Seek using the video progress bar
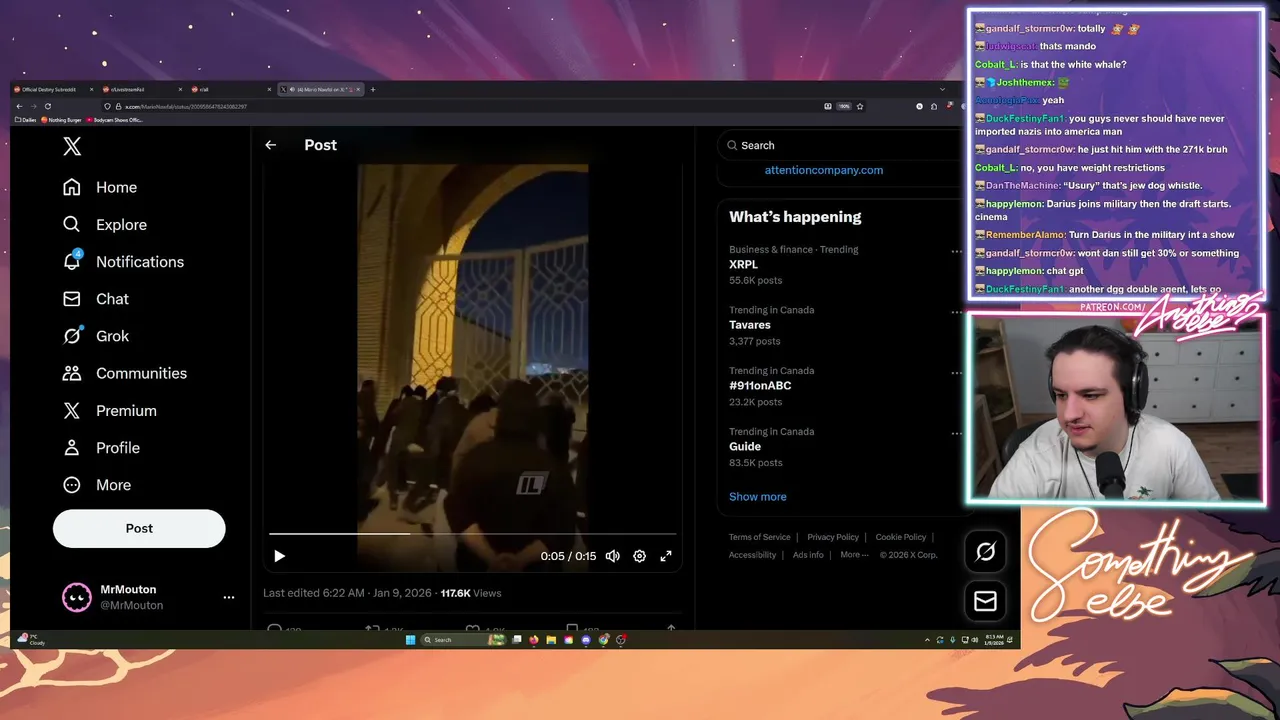This screenshot has height=720, width=1280. 472,534
